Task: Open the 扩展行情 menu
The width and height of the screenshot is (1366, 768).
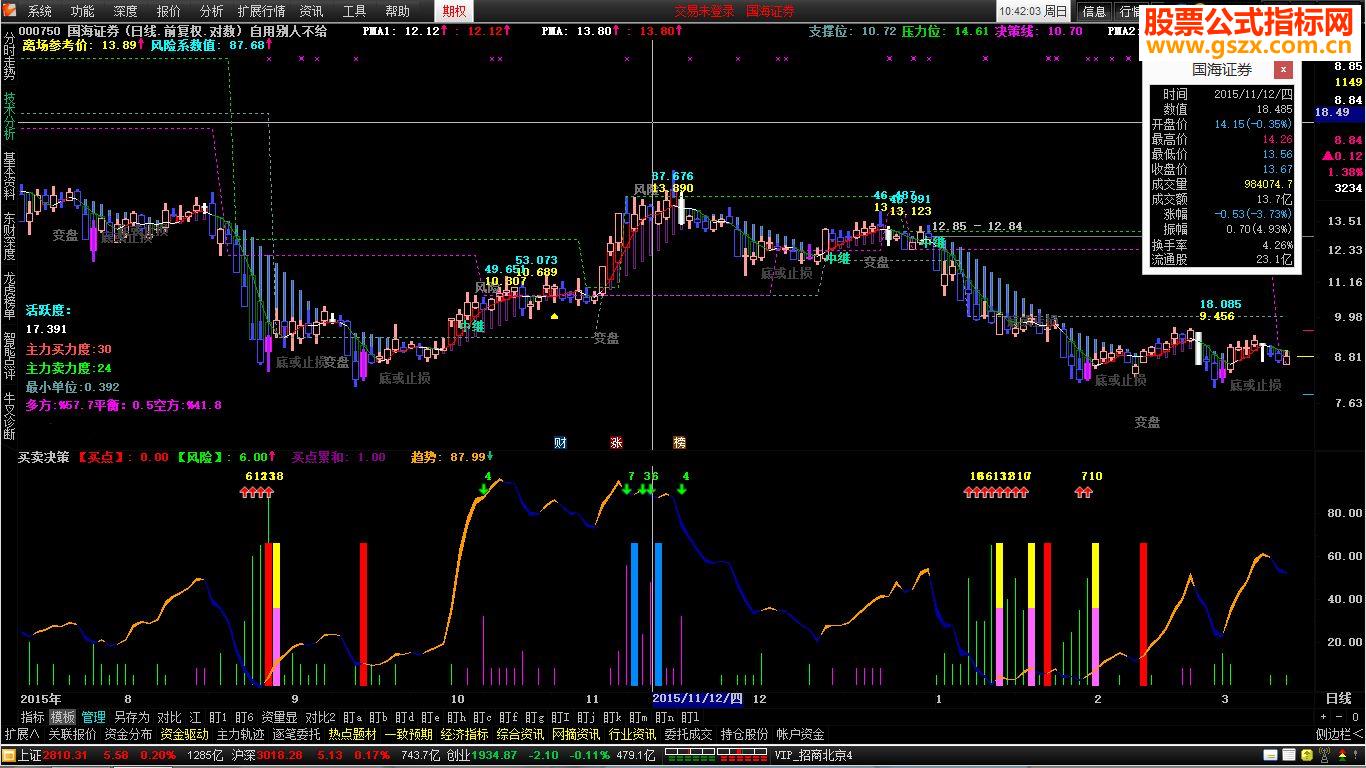Action: coord(261,11)
